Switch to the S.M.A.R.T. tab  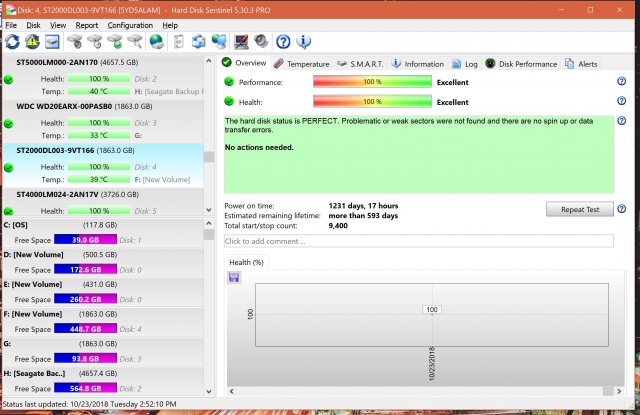tap(360, 63)
